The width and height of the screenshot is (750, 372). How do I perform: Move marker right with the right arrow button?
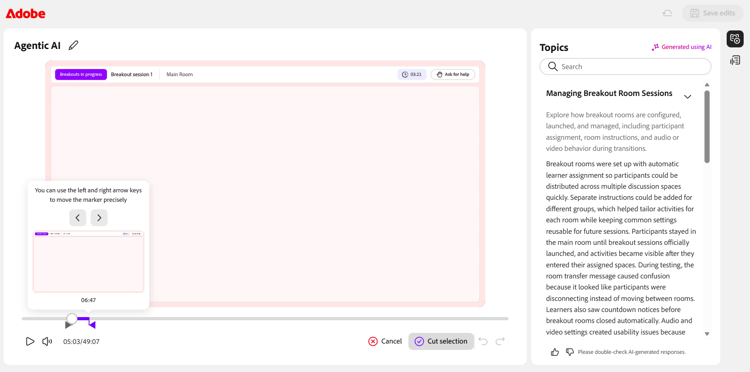click(99, 218)
